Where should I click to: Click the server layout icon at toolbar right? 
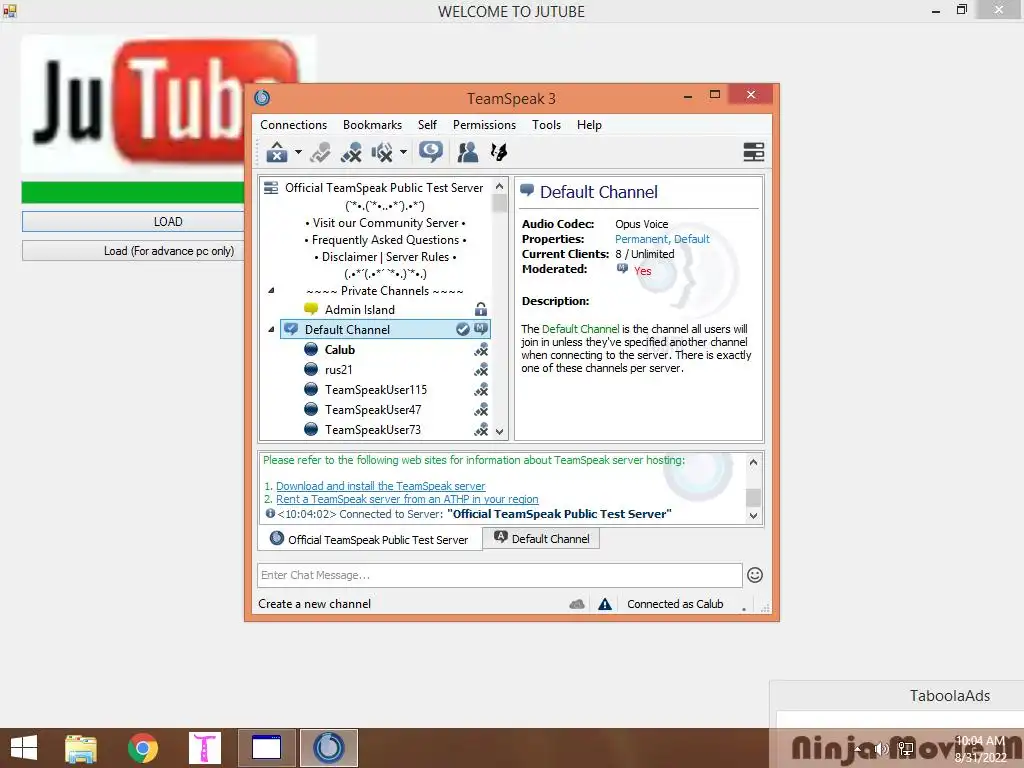click(x=754, y=152)
